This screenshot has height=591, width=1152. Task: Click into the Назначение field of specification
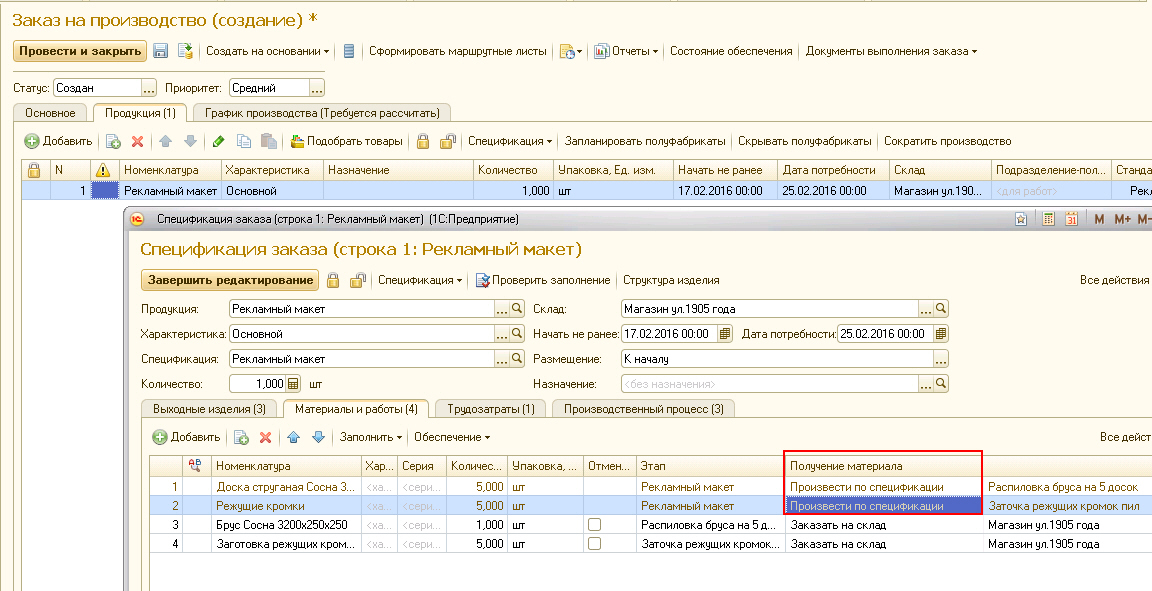point(769,384)
